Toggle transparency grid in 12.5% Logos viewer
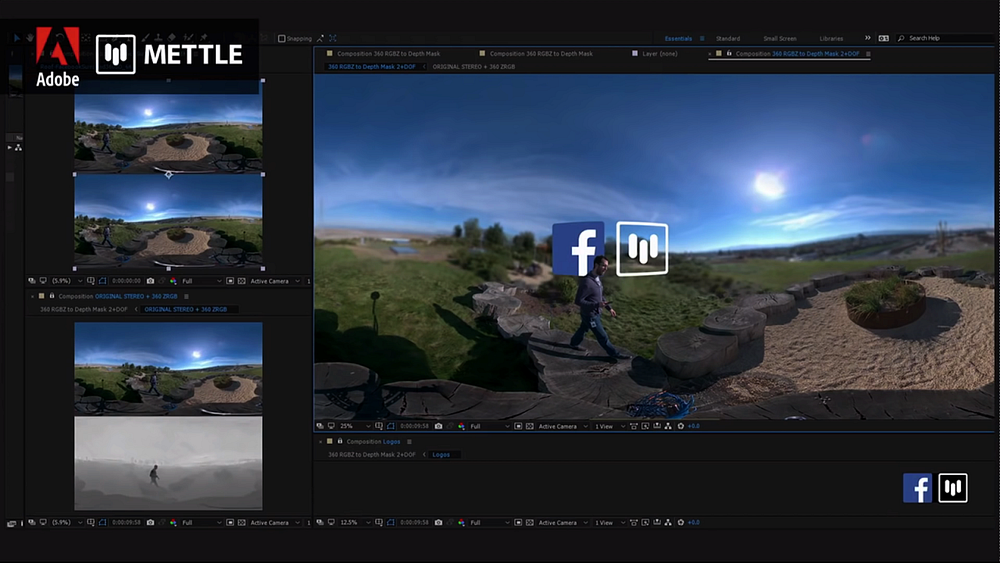Image resolution: width=1000 pixels, height=563 pixels. [x=529, y=522]
